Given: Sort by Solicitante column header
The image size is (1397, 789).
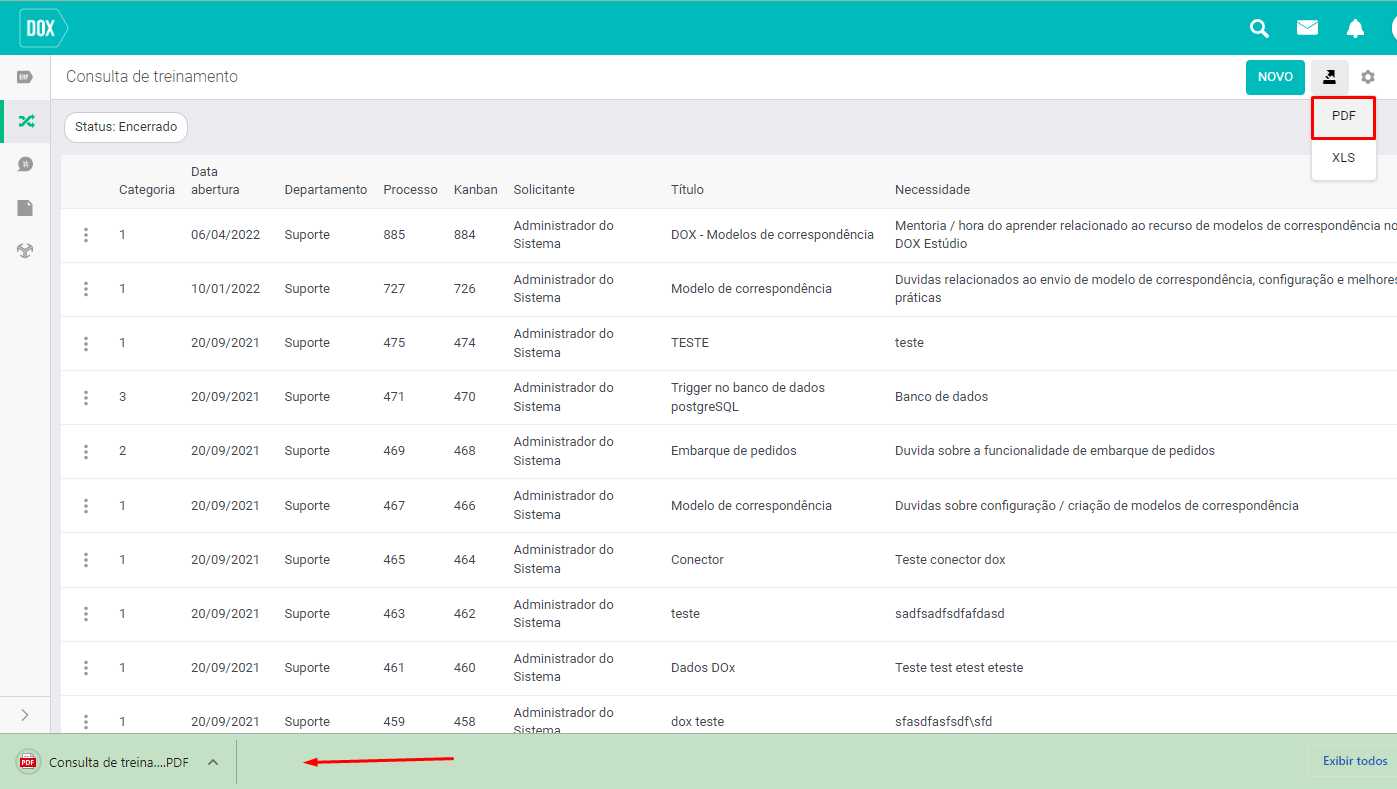Looking at the screenshot, I should click(544, 190).
